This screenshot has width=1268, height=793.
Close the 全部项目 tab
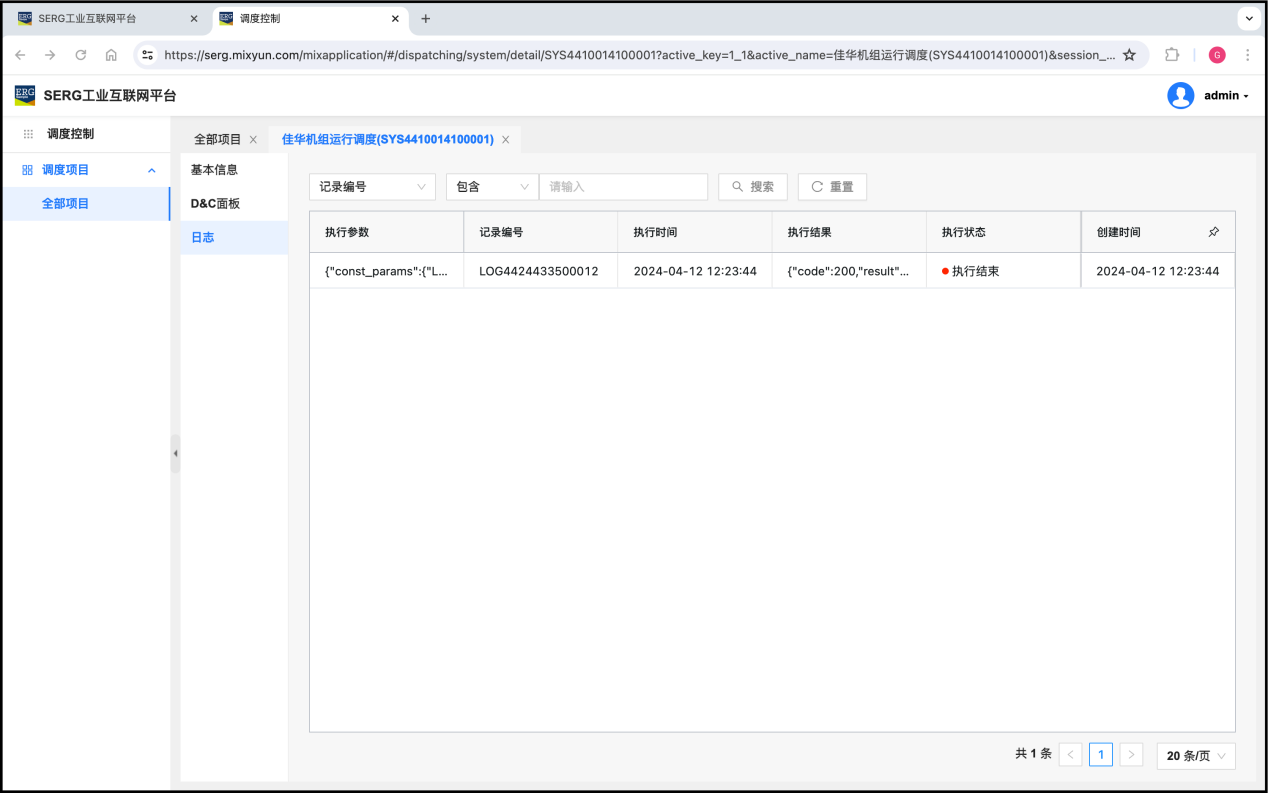tap(253, 140)
